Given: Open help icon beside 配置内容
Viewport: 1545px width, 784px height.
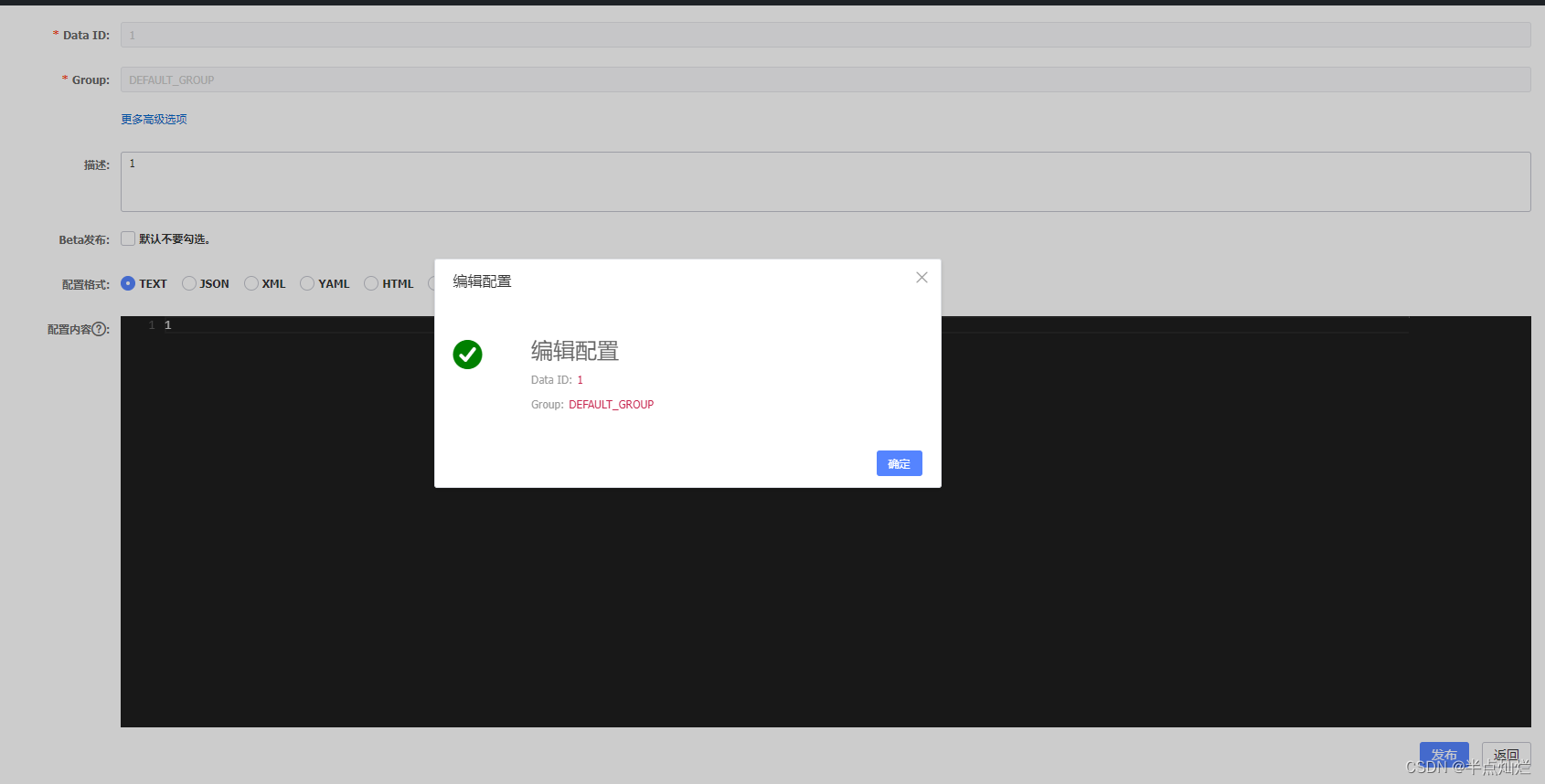Looking at the screenshot, I should pos(100,329).
